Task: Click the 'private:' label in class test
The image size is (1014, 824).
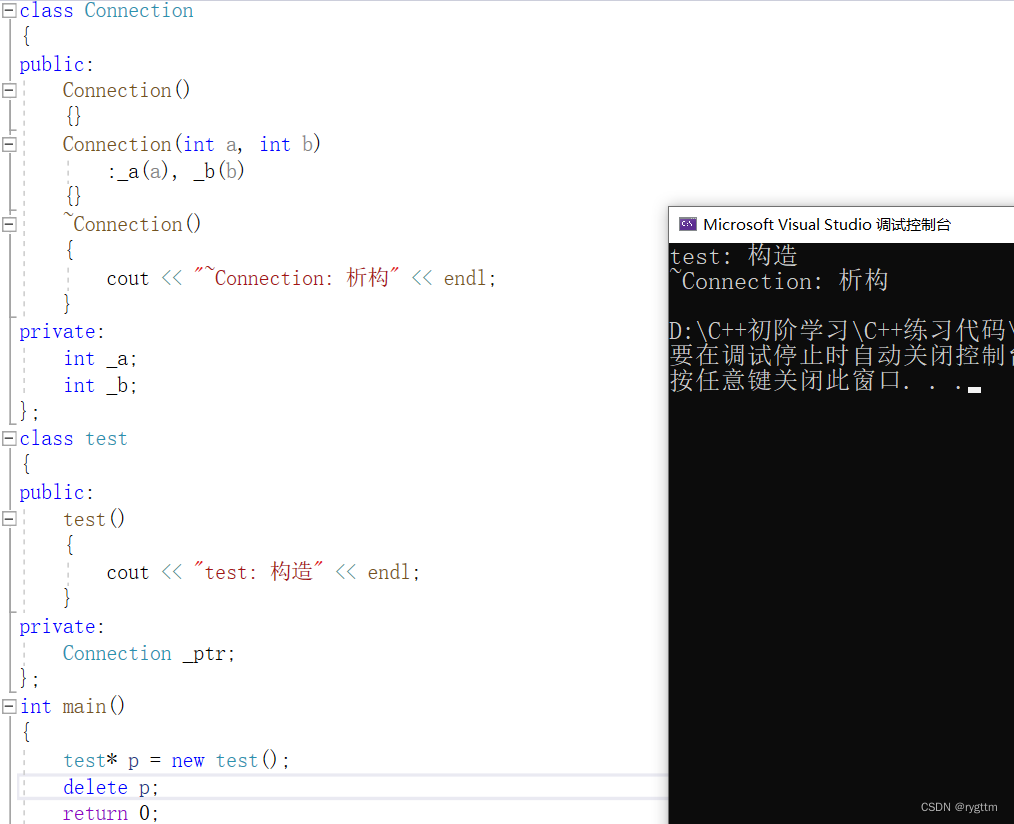Action: (x=61, y=627)
